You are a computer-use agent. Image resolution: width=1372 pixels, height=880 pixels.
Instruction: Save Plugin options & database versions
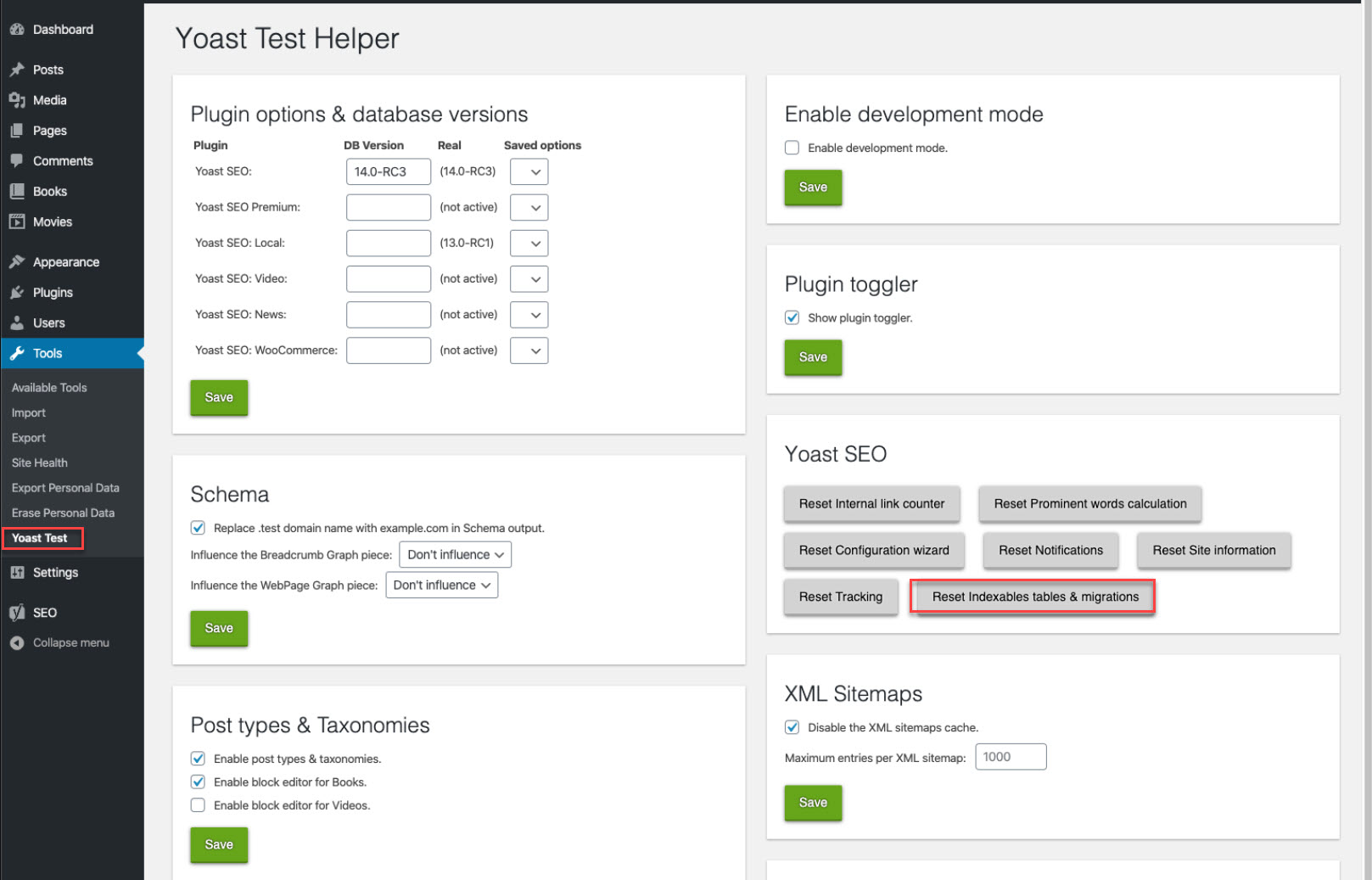point(219,398)
